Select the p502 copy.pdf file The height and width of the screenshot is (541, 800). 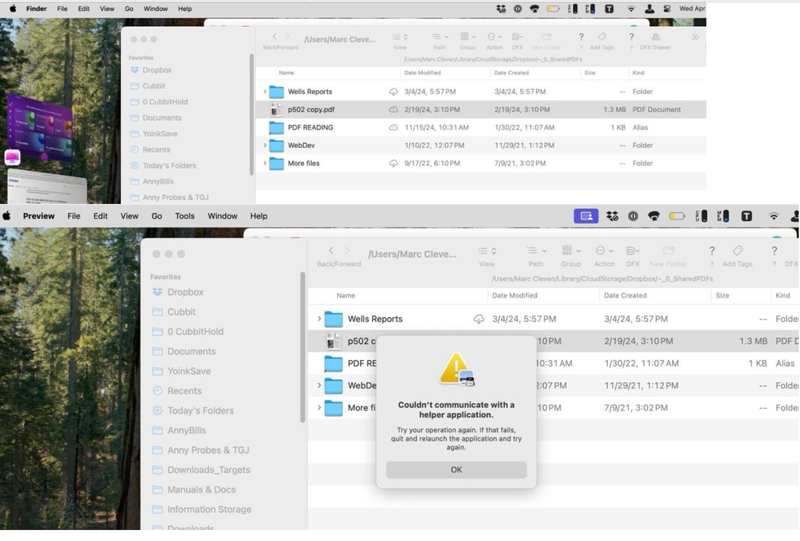pyautogui.click(x=310, y=109)
